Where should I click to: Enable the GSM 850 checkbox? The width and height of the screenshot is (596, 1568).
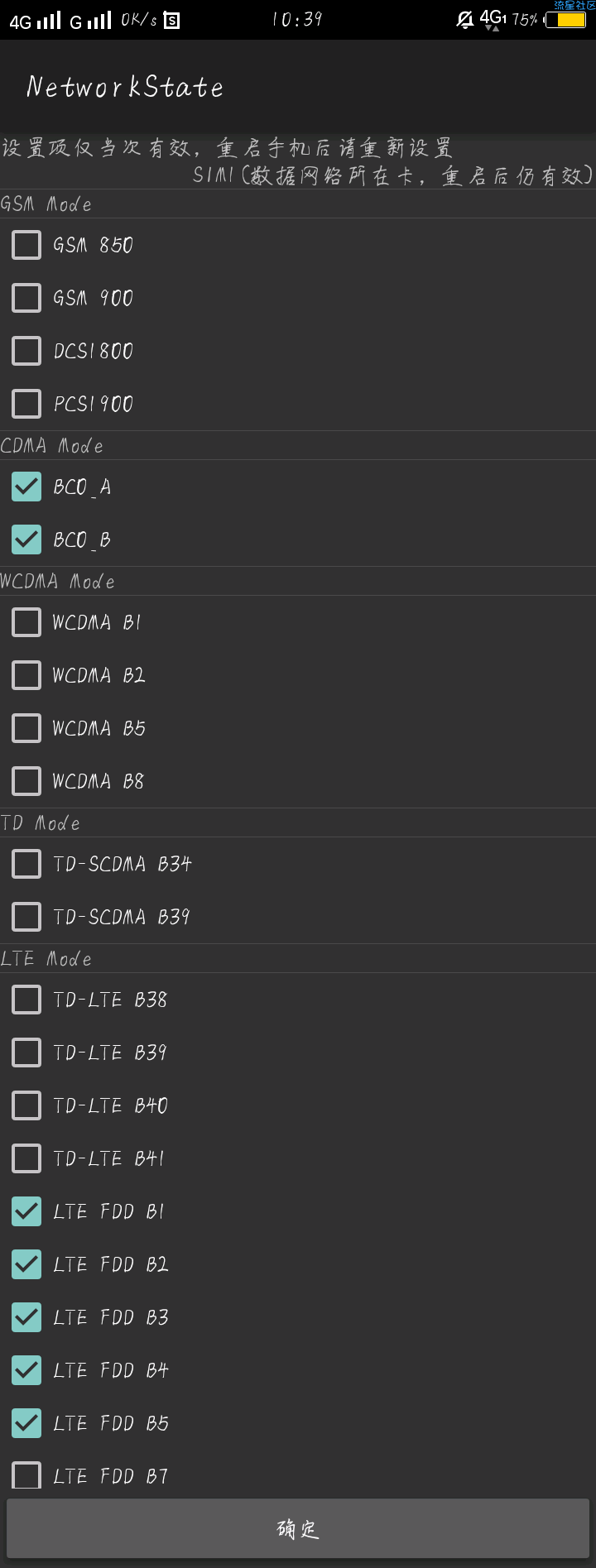click(x=26, y=245)
